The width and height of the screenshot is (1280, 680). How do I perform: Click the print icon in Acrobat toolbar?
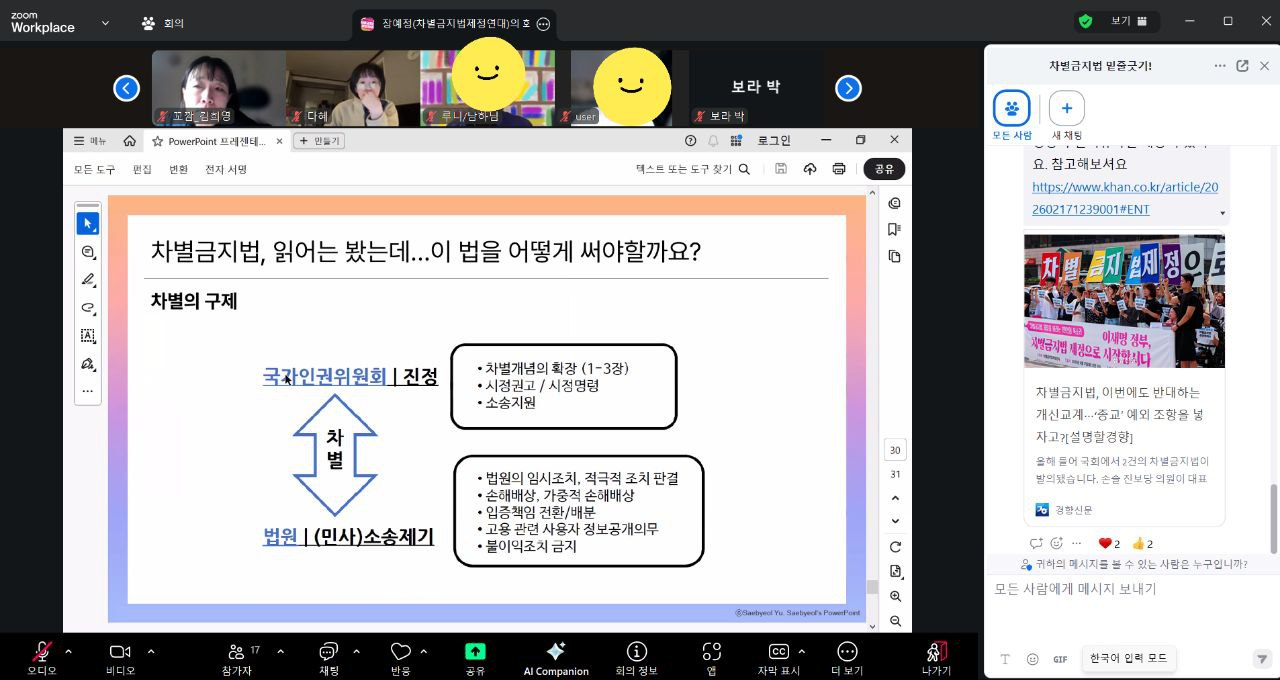(839, 169)
